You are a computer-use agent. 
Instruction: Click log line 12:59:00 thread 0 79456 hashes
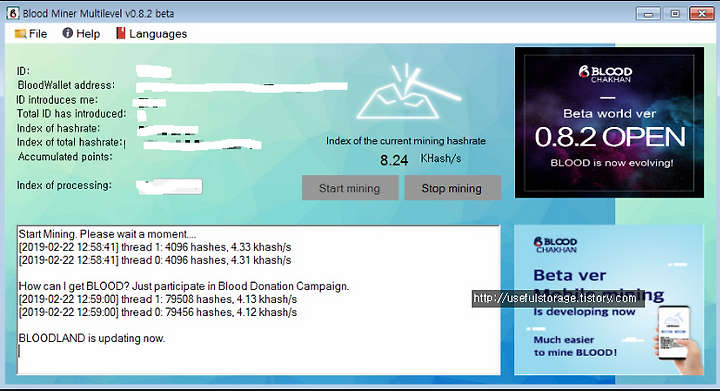158,313
